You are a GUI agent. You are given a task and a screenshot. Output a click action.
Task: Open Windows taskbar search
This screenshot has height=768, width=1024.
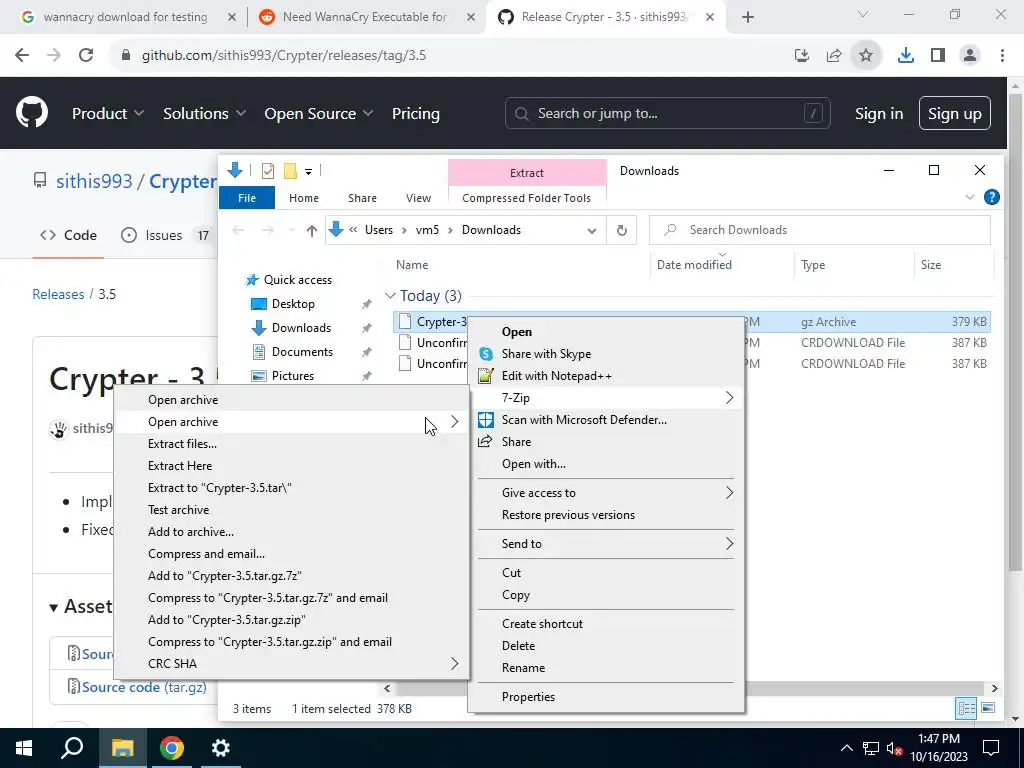point(72,748)
